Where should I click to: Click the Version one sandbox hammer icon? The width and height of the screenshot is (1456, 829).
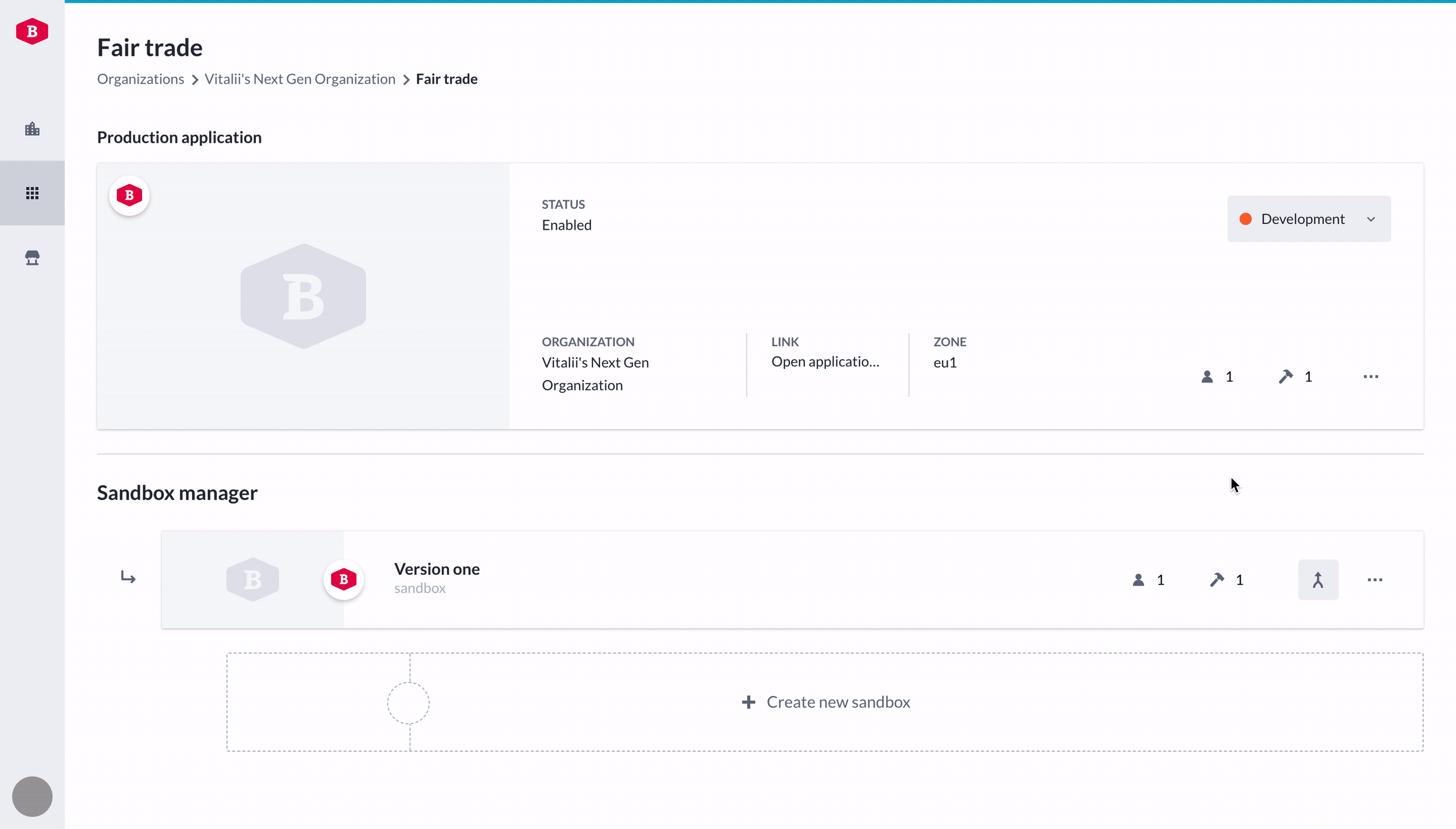1217,579
